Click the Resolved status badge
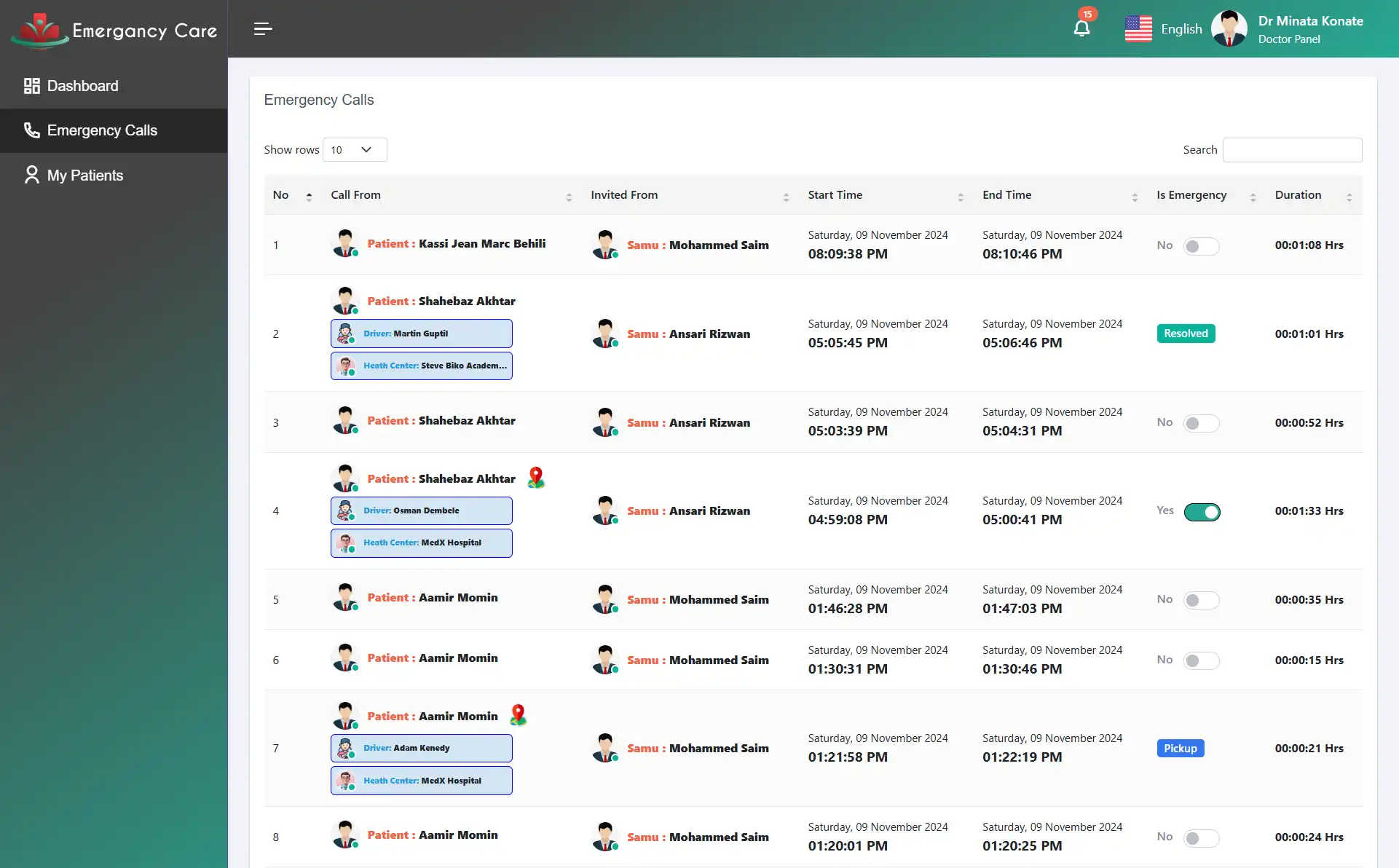This screenshot has width=1399, height=868. click(1185, 334)
